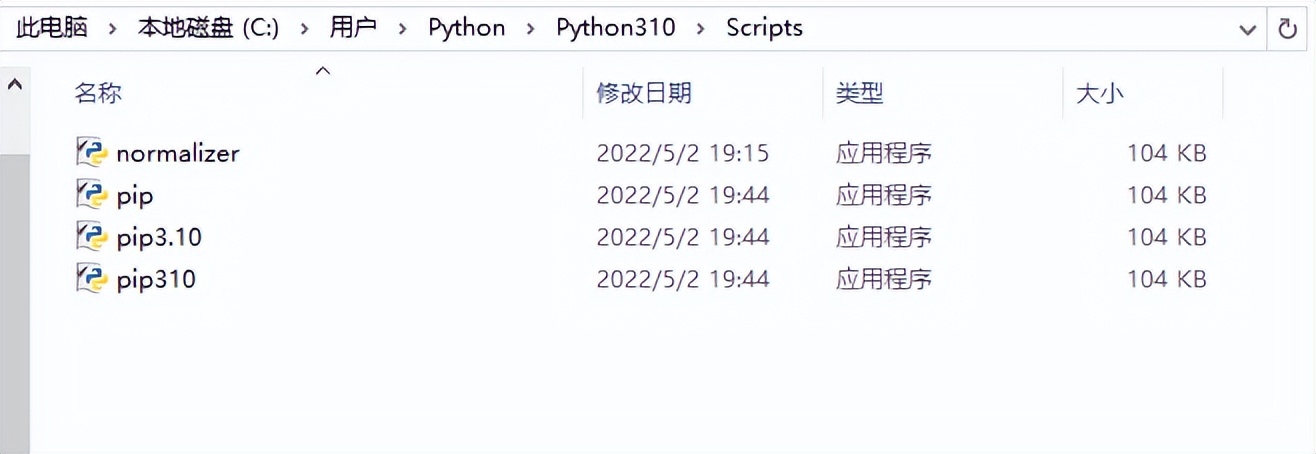
Task: Click the normalizer Python file icon
Action: click(x=91, y=152)
